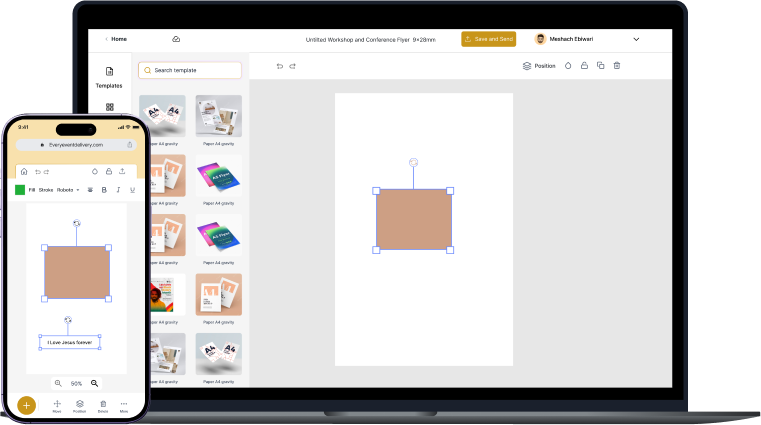Click the green Fill color swatch on phone
This screenshot has width=761, height=425.
20,189
